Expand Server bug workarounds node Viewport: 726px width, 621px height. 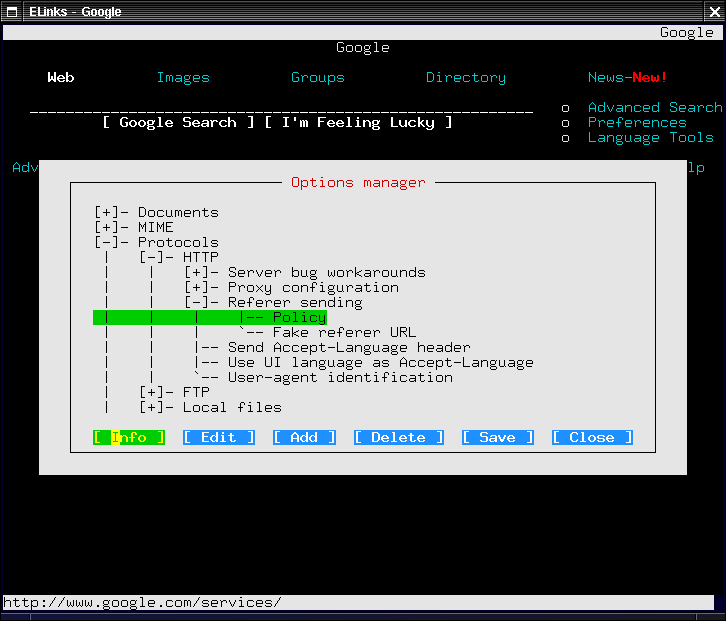point(197,273)
